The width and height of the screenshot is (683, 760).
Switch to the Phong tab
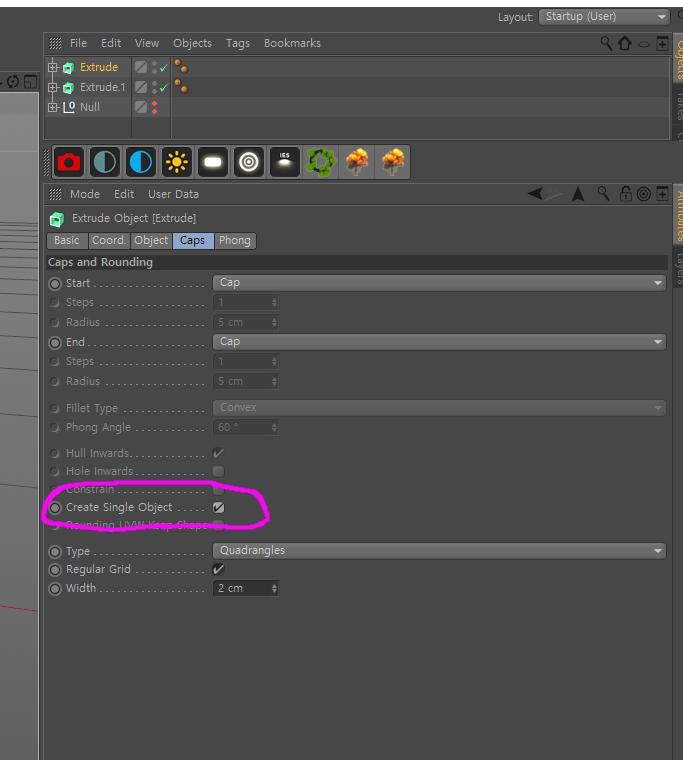coord(235,240)
